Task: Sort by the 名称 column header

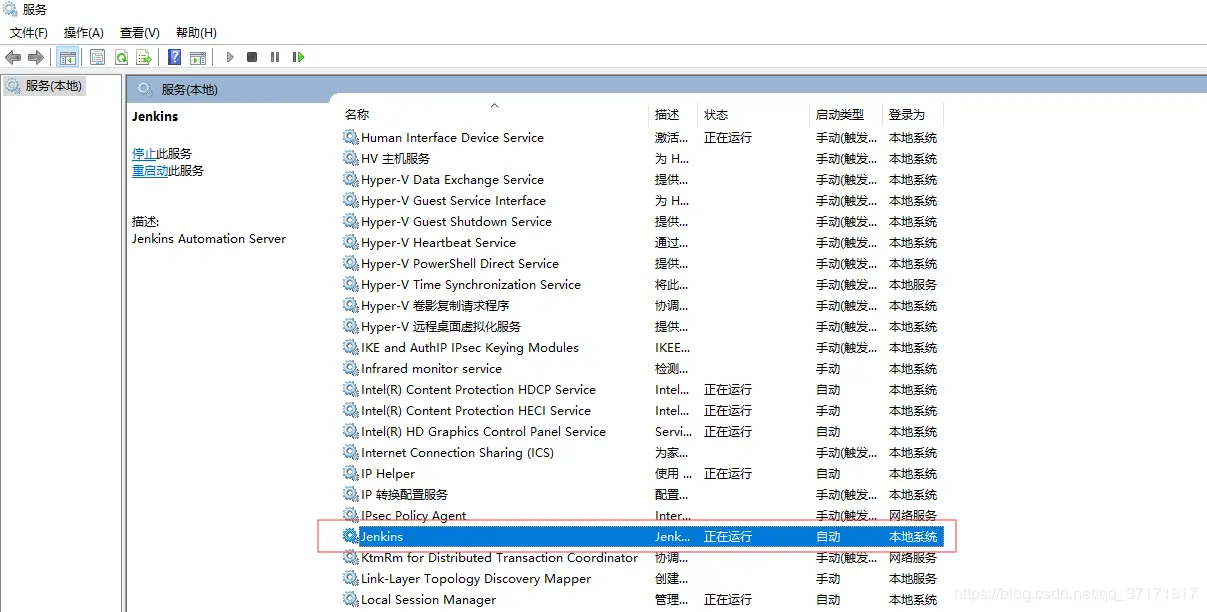Action: (x=357, y=115)
